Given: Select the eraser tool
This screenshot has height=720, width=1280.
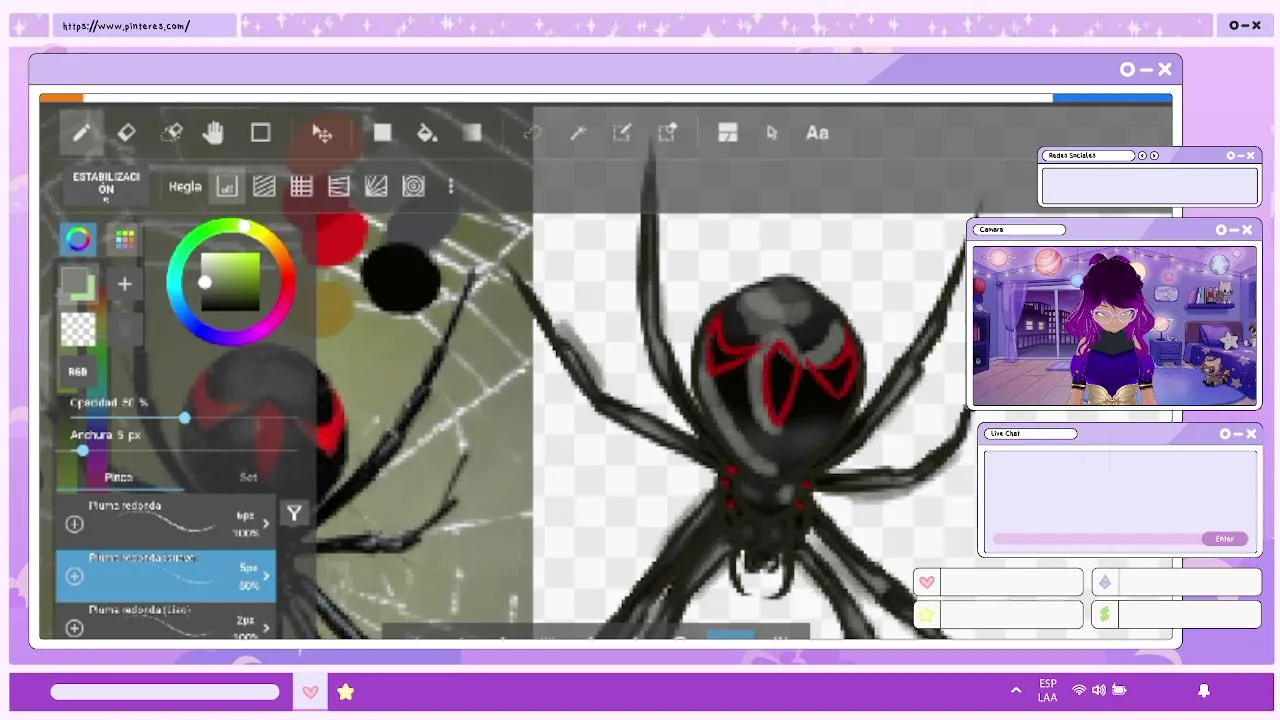Looking at the screenshot, I should point(126,133).
